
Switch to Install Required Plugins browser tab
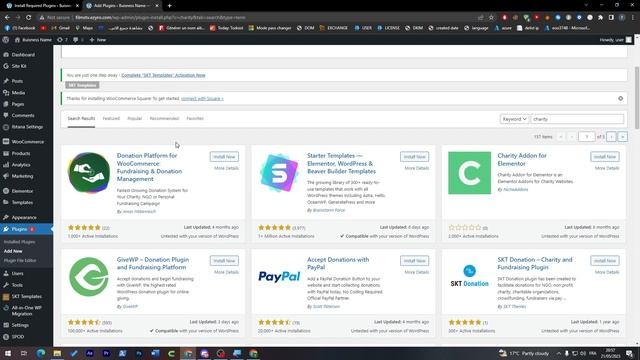[41, 6]
